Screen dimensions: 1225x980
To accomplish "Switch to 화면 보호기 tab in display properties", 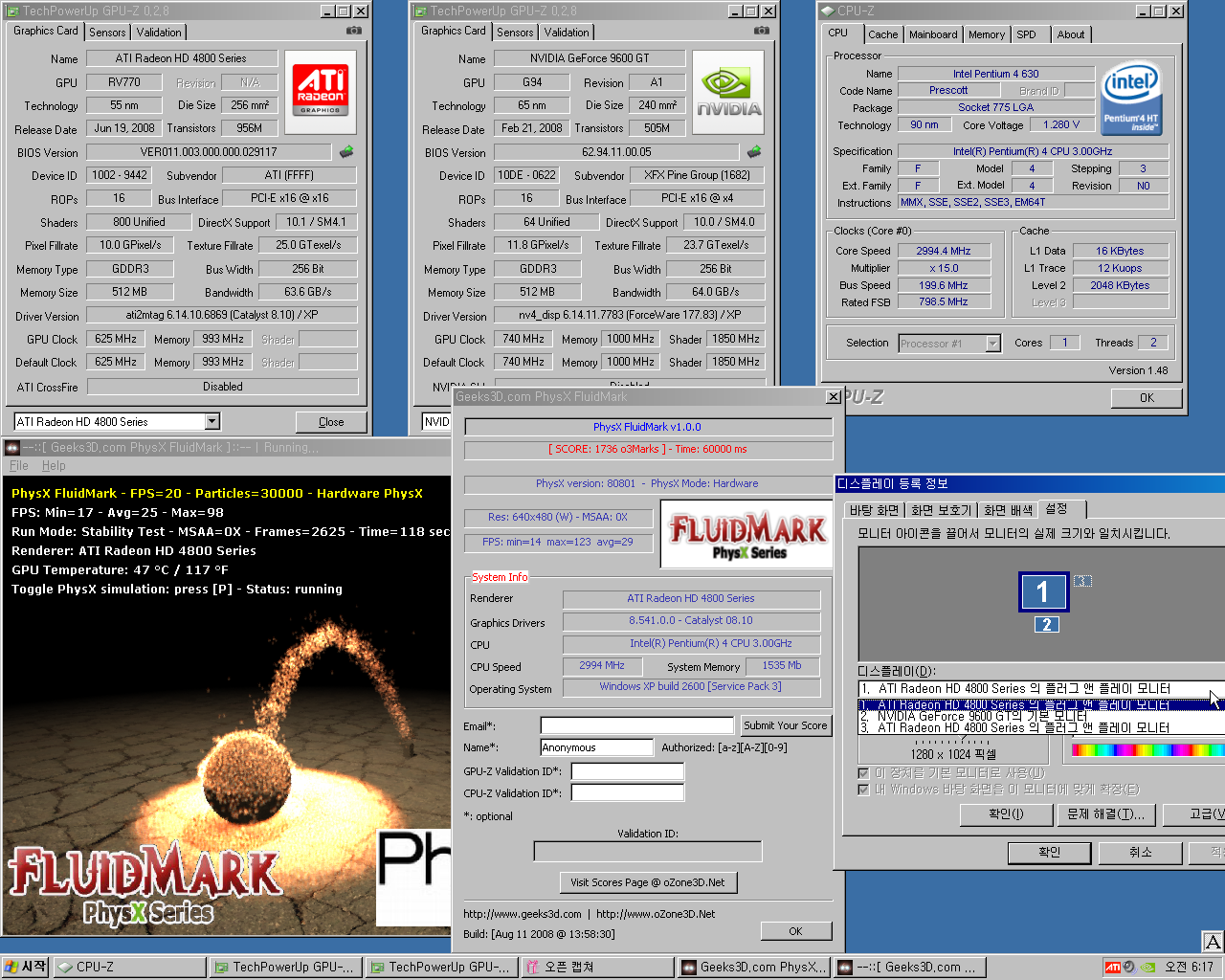I will [x=941, y=510].
